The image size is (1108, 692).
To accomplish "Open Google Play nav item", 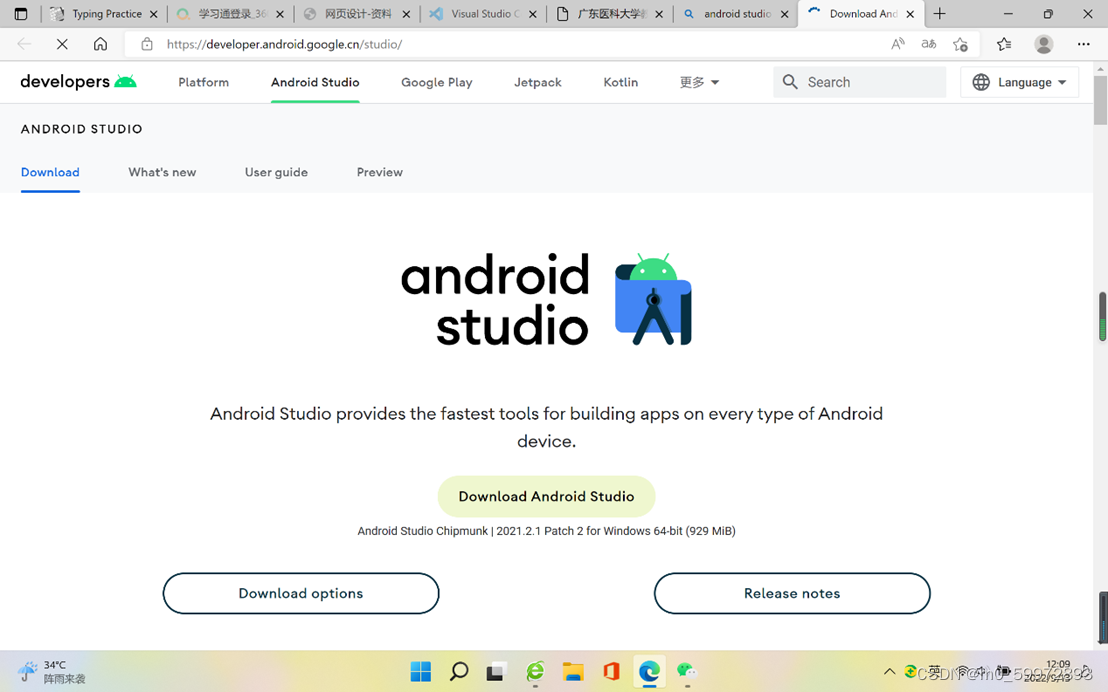I will [437, 82].
